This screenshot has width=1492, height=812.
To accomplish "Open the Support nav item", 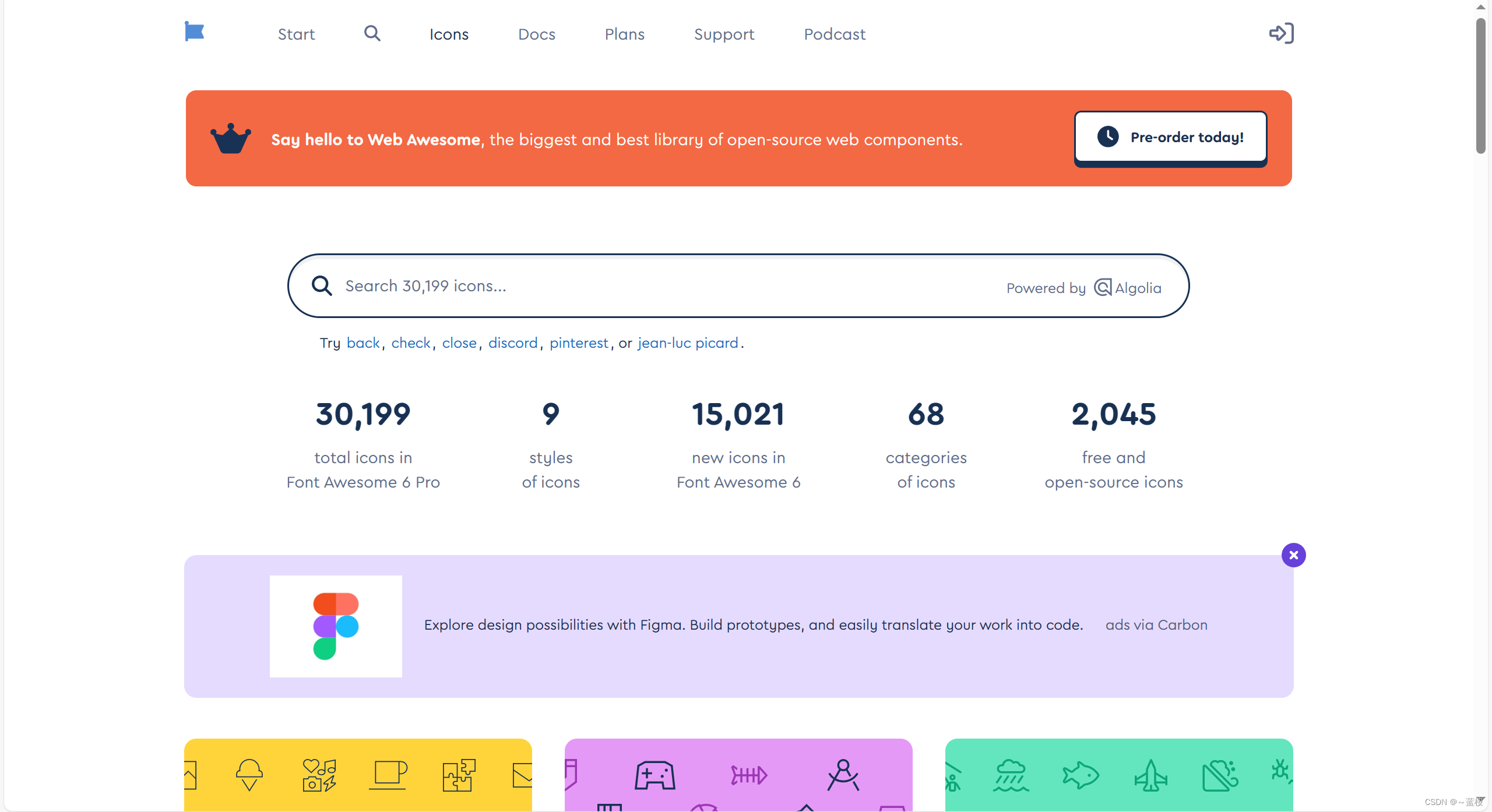I will tap(724, 34).
